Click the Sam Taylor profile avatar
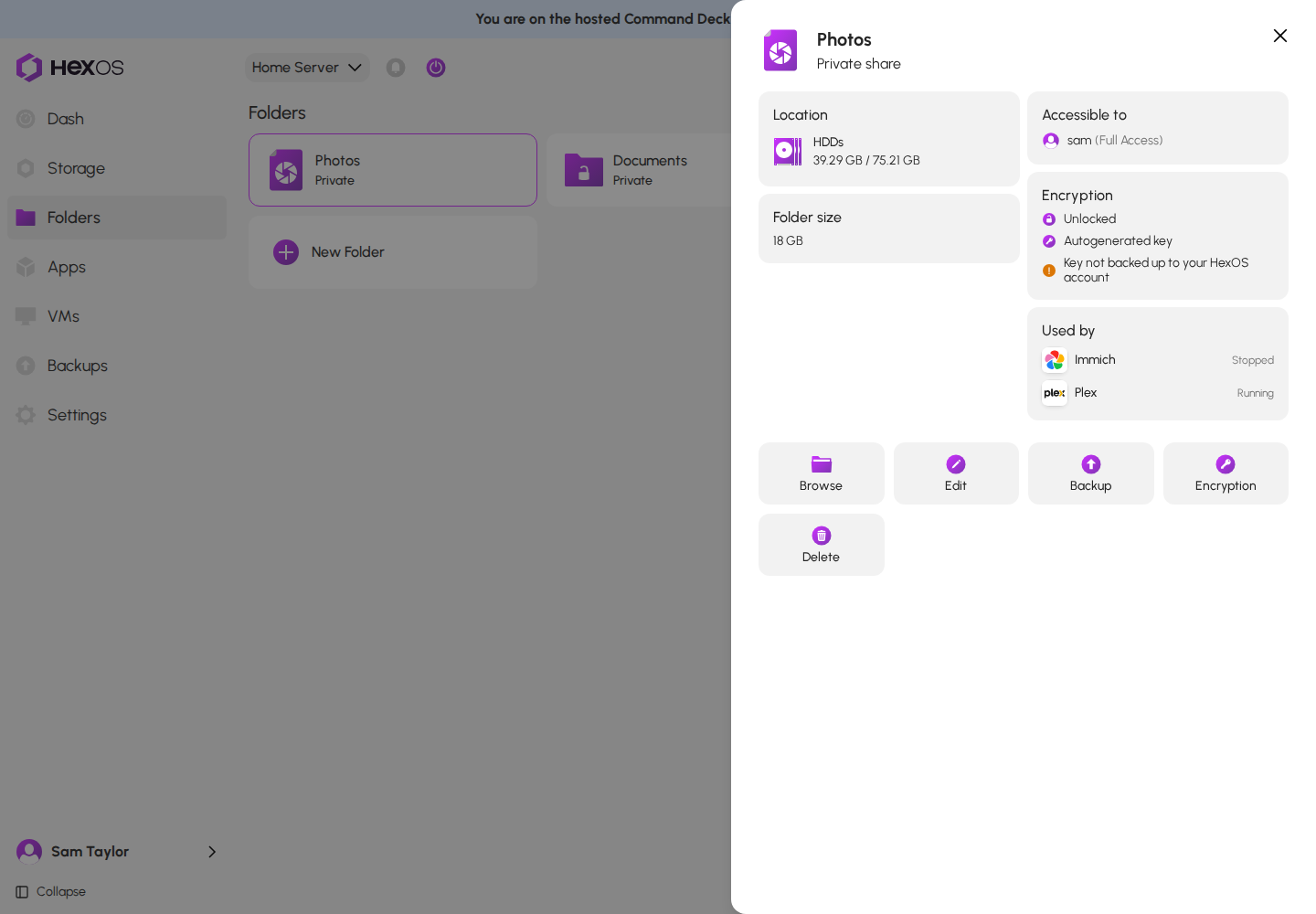 click(x=29, y=852)
